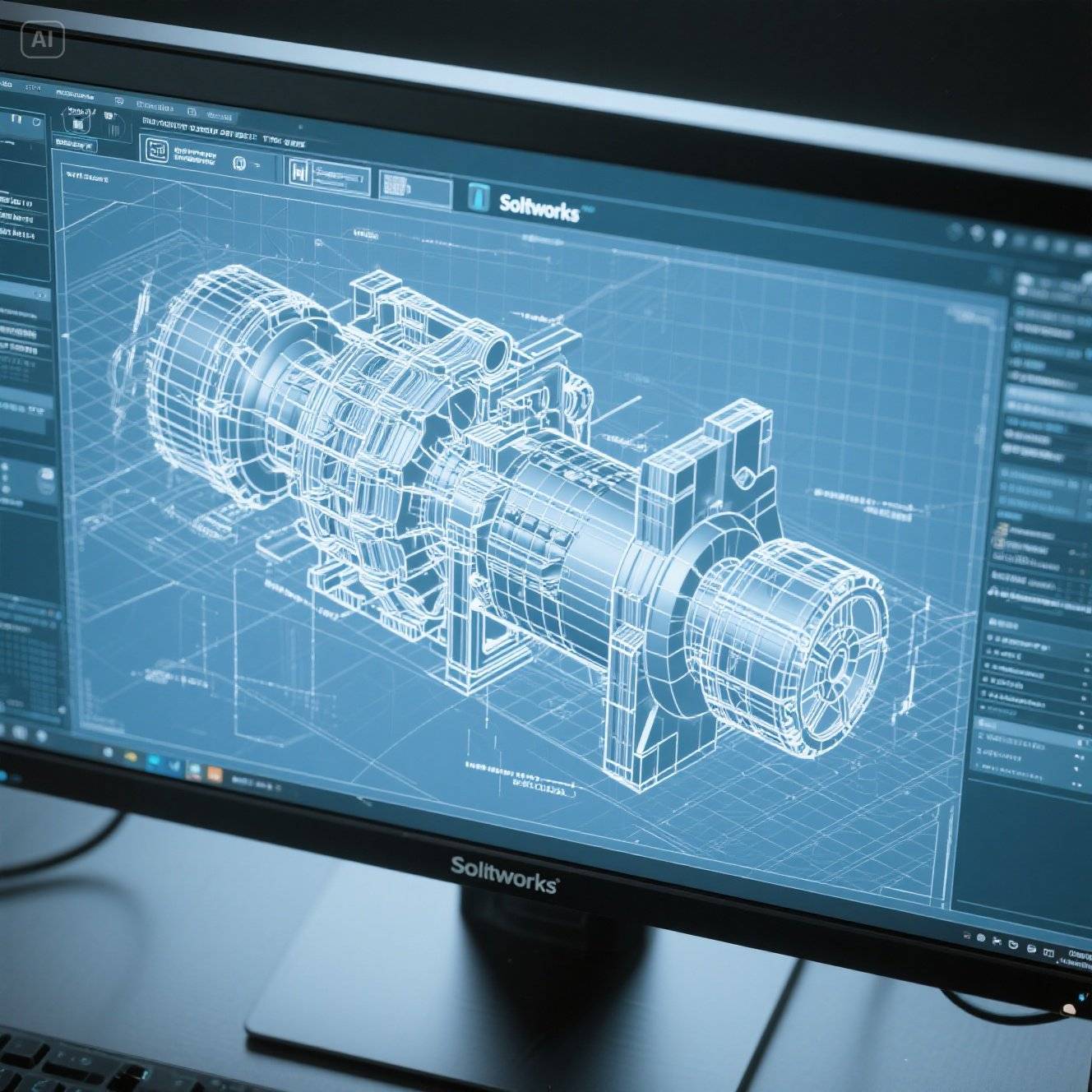Click the orange icon in the taskbar
This screenshot has width=1092, height=1092.
pos(214,773)
